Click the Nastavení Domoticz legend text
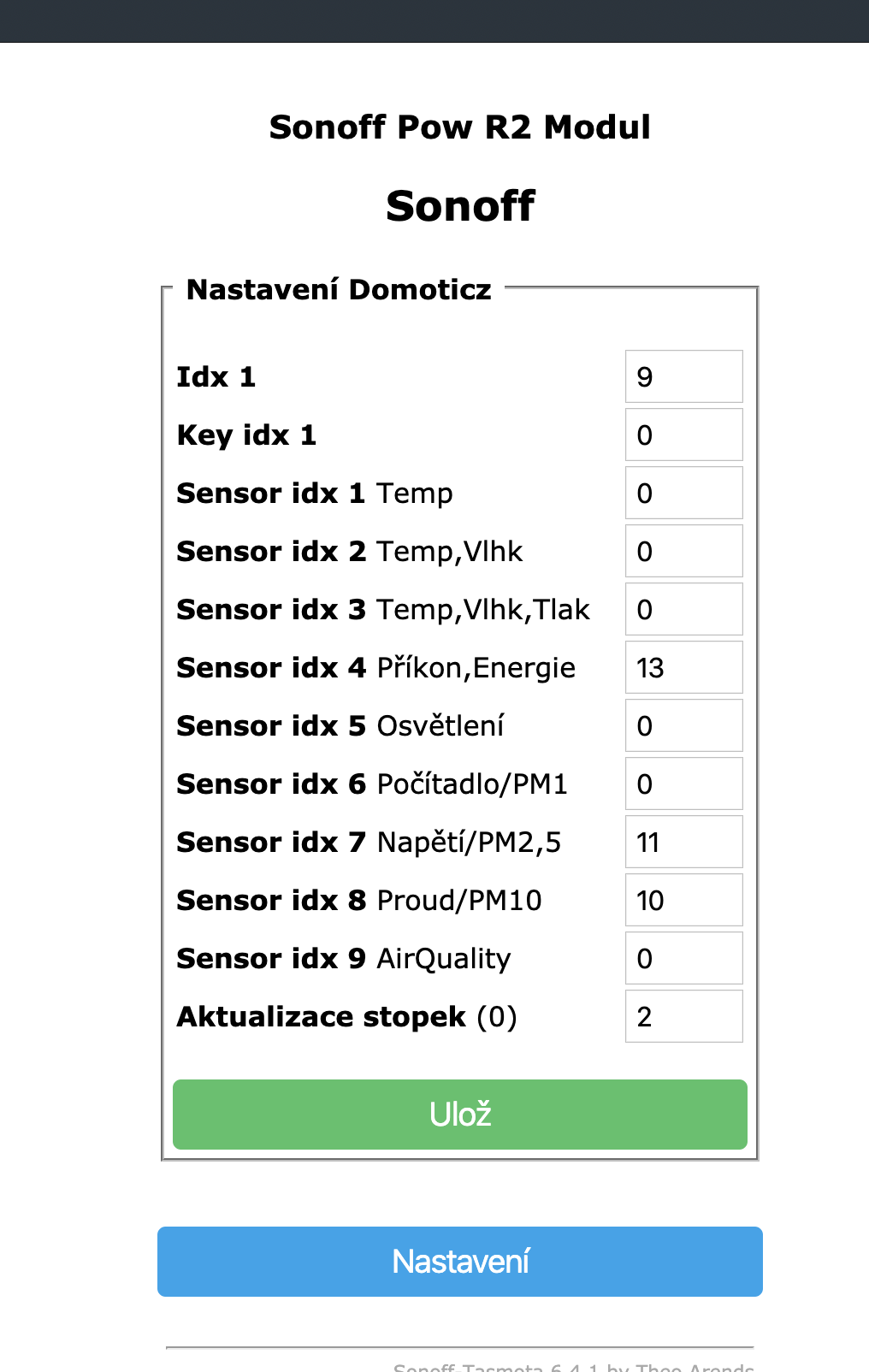The image size is (869, 1372). 339,290
